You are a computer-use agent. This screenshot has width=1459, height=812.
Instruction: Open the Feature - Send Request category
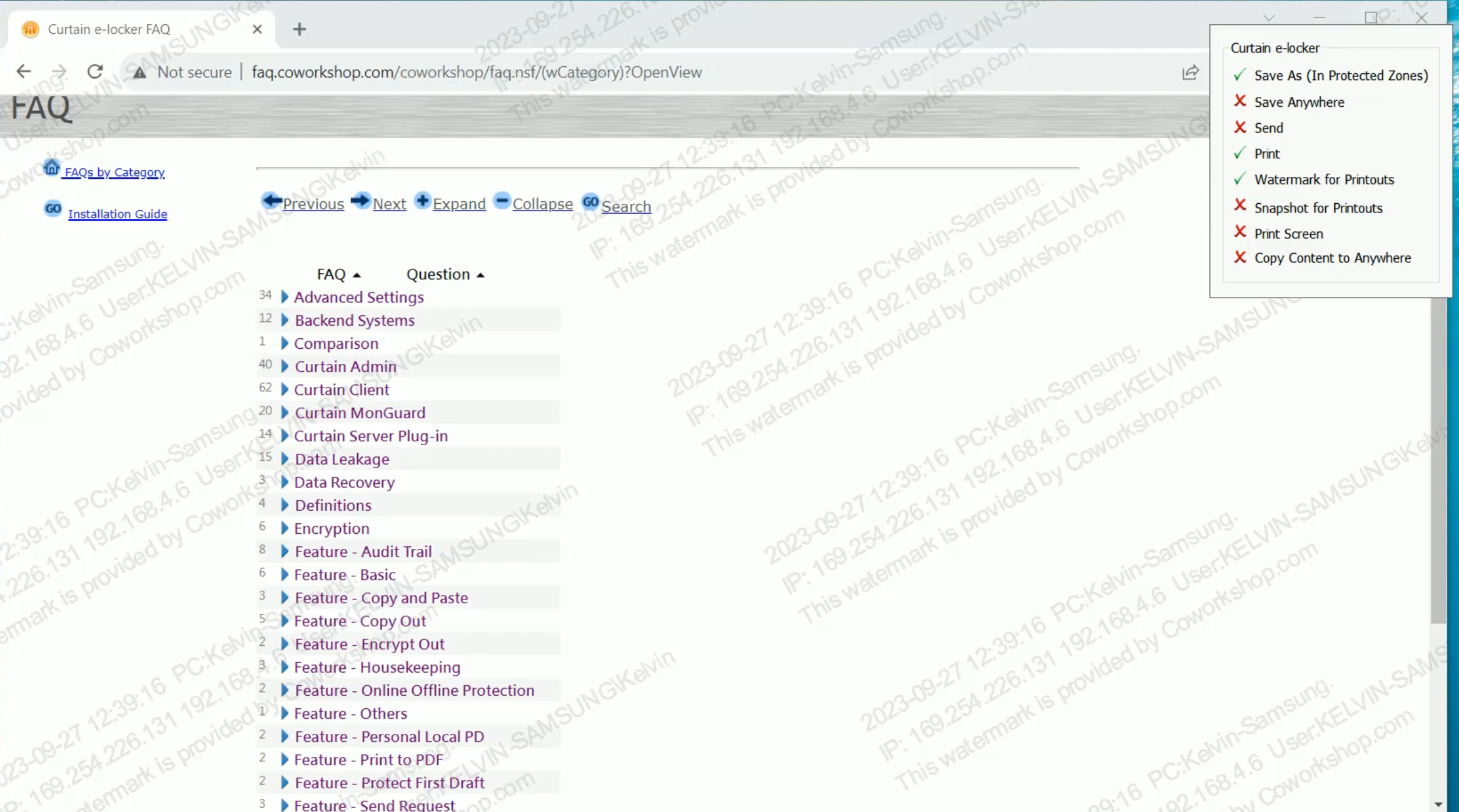click(375, 805)
